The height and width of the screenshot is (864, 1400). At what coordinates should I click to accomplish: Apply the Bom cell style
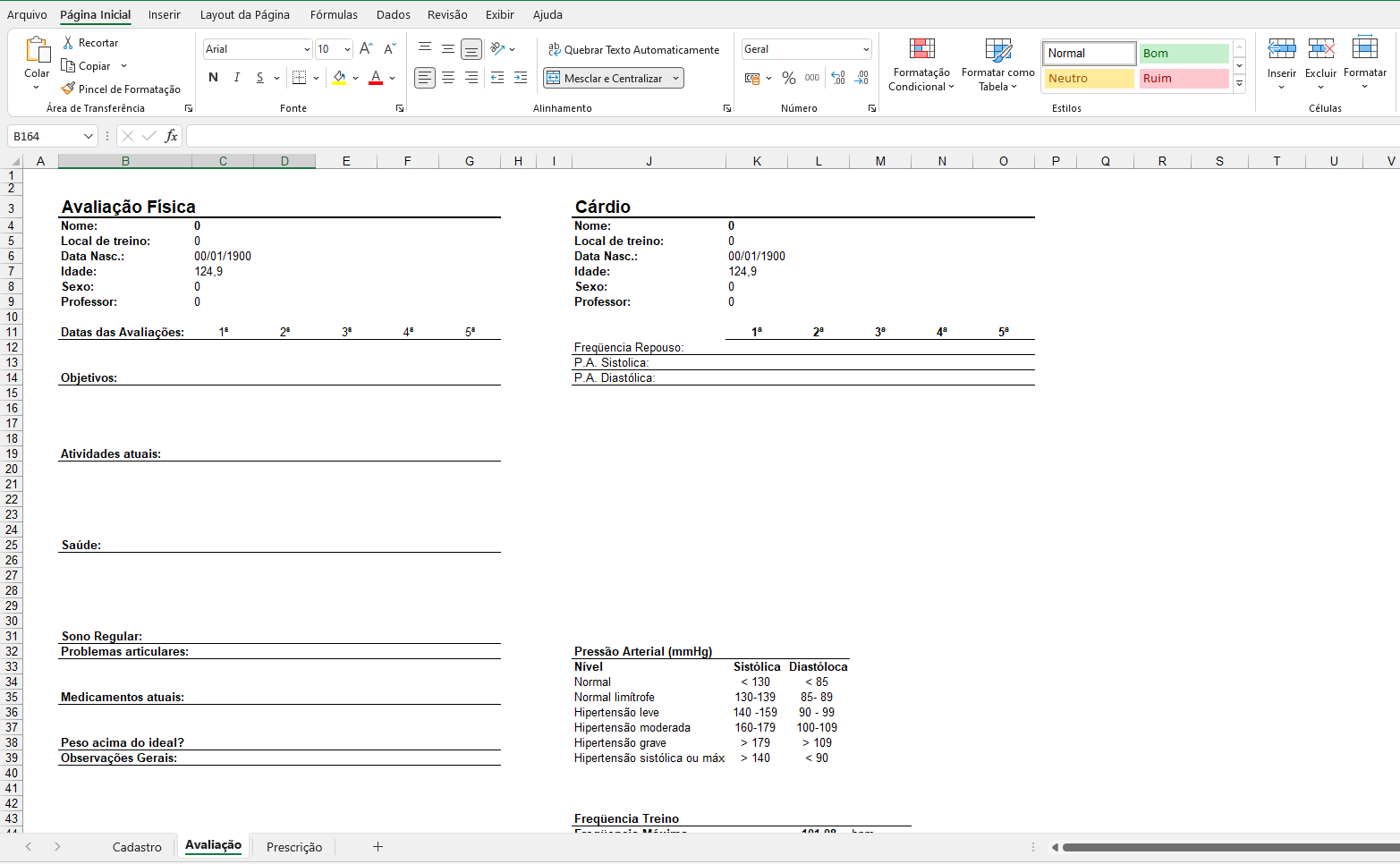(1183, 54)
